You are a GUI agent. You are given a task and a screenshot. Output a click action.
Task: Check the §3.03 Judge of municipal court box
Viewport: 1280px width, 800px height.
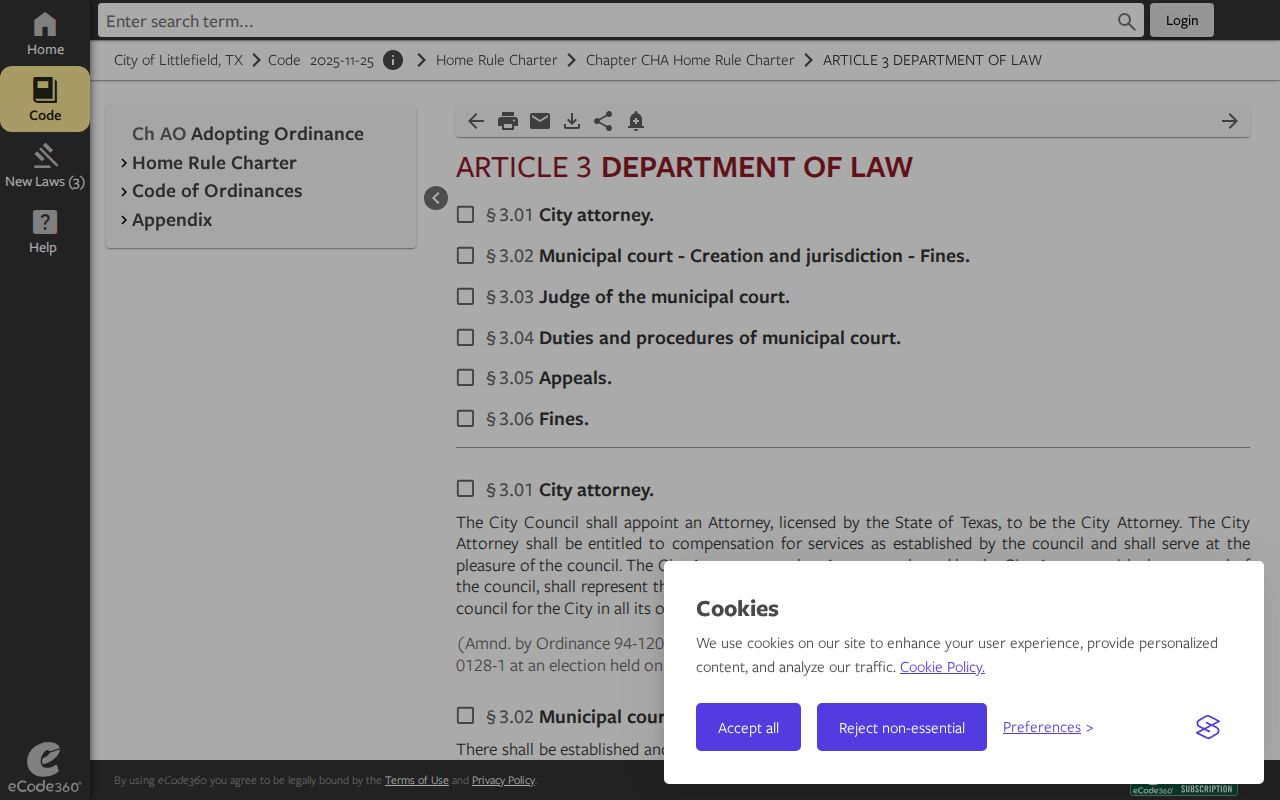[x=465, y=296]
